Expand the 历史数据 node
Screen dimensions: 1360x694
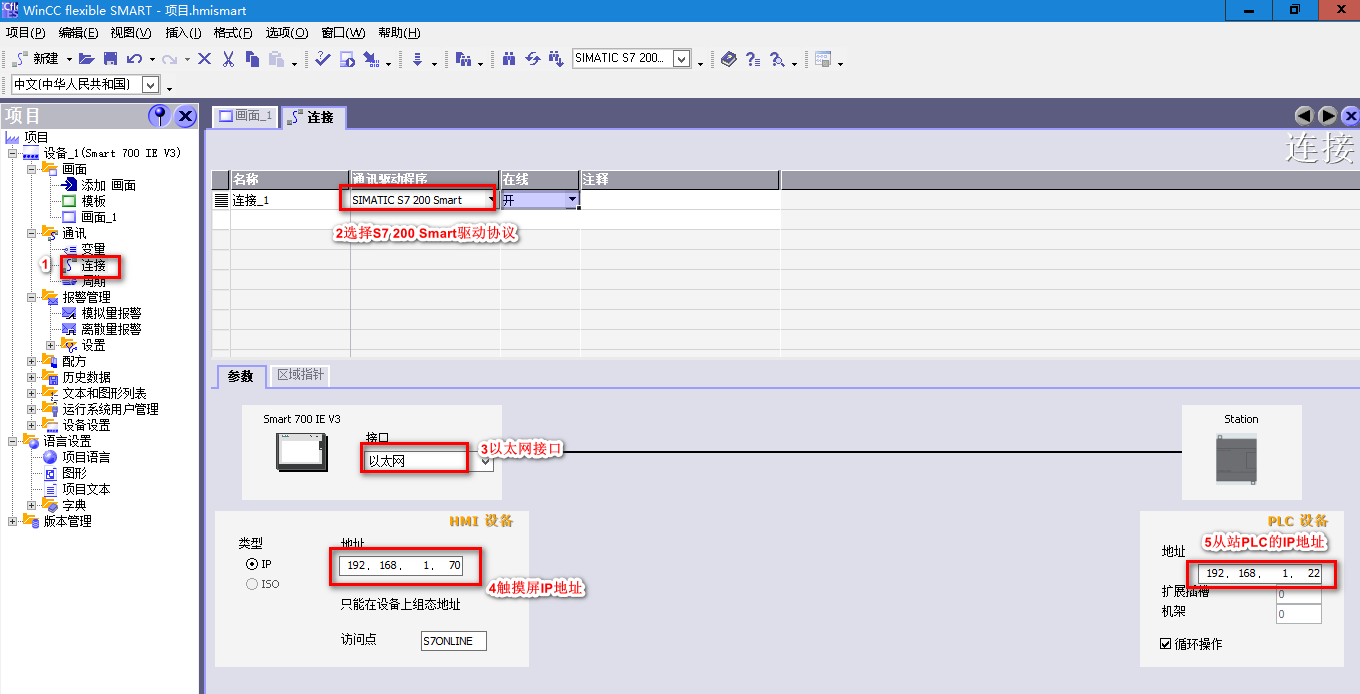(32, 377)
